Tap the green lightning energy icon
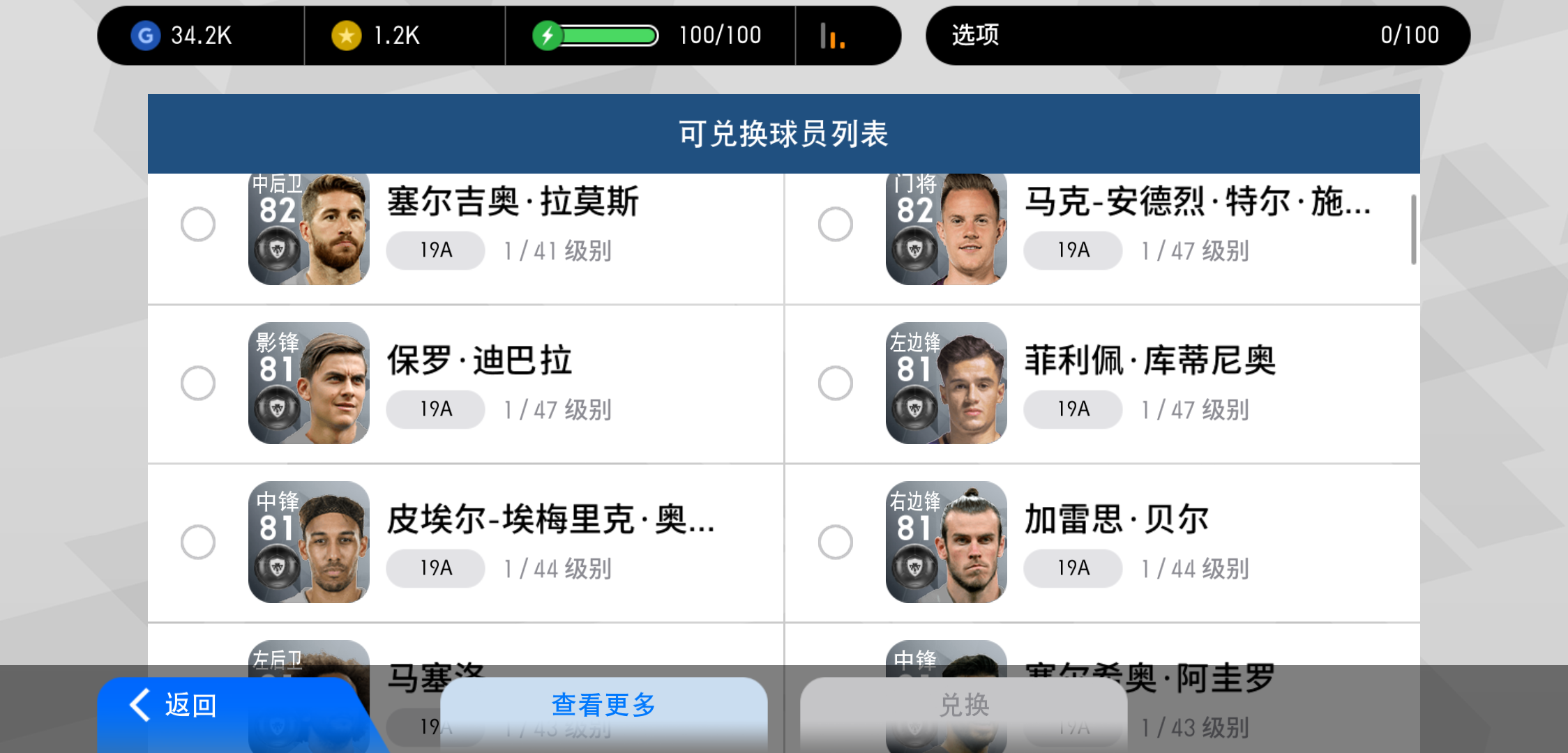The width and height of the screenshot is (1568, 753). click(547, 36)
